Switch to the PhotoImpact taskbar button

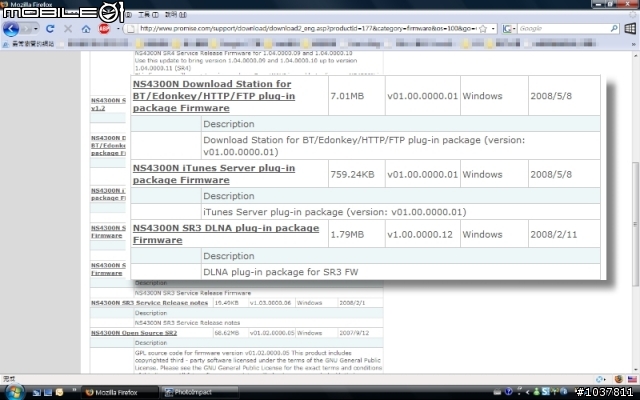click(200, 392)
